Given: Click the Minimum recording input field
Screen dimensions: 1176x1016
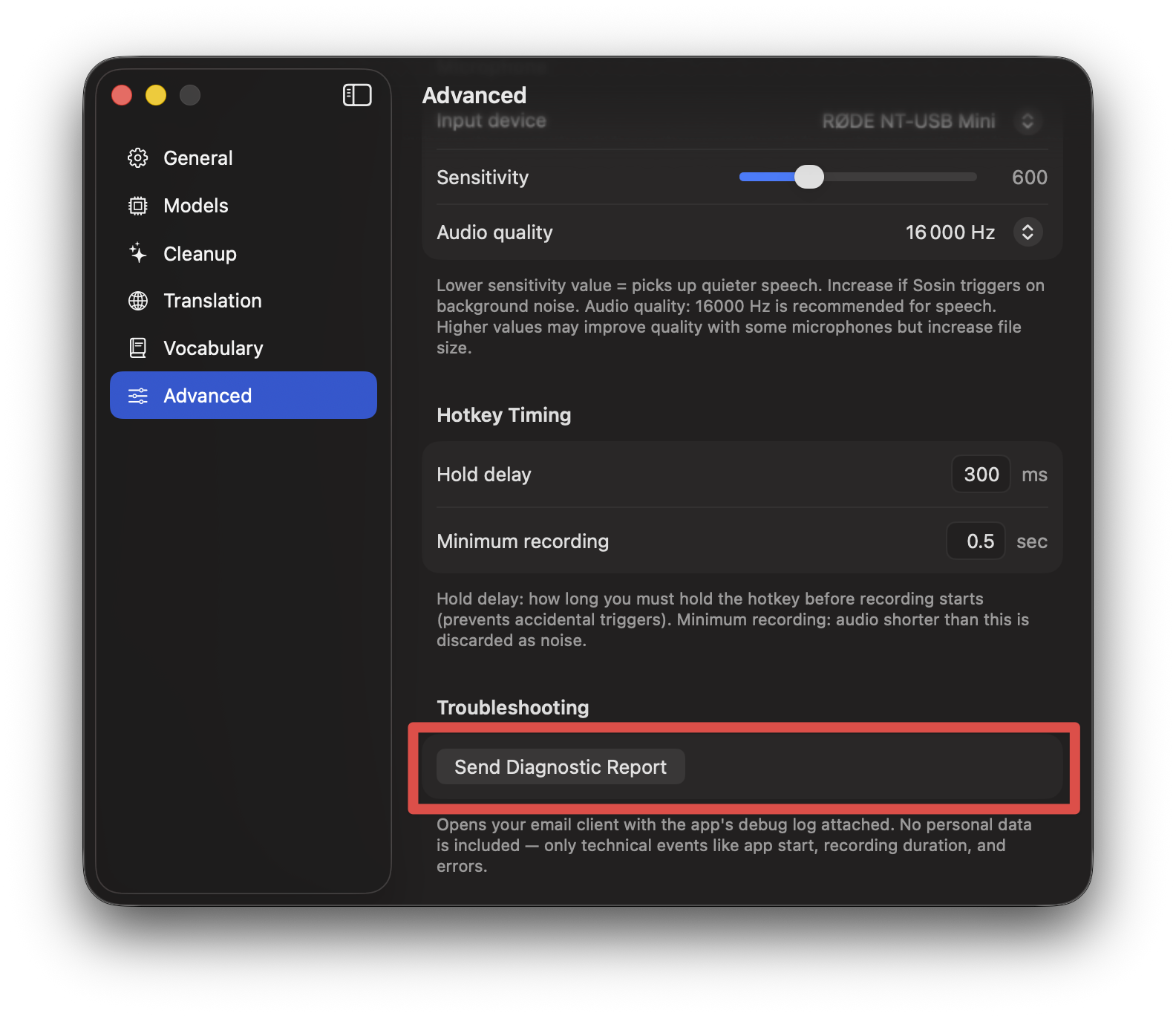Looking at the screenshot, I should pyautogui.click(x=976, y=541).
